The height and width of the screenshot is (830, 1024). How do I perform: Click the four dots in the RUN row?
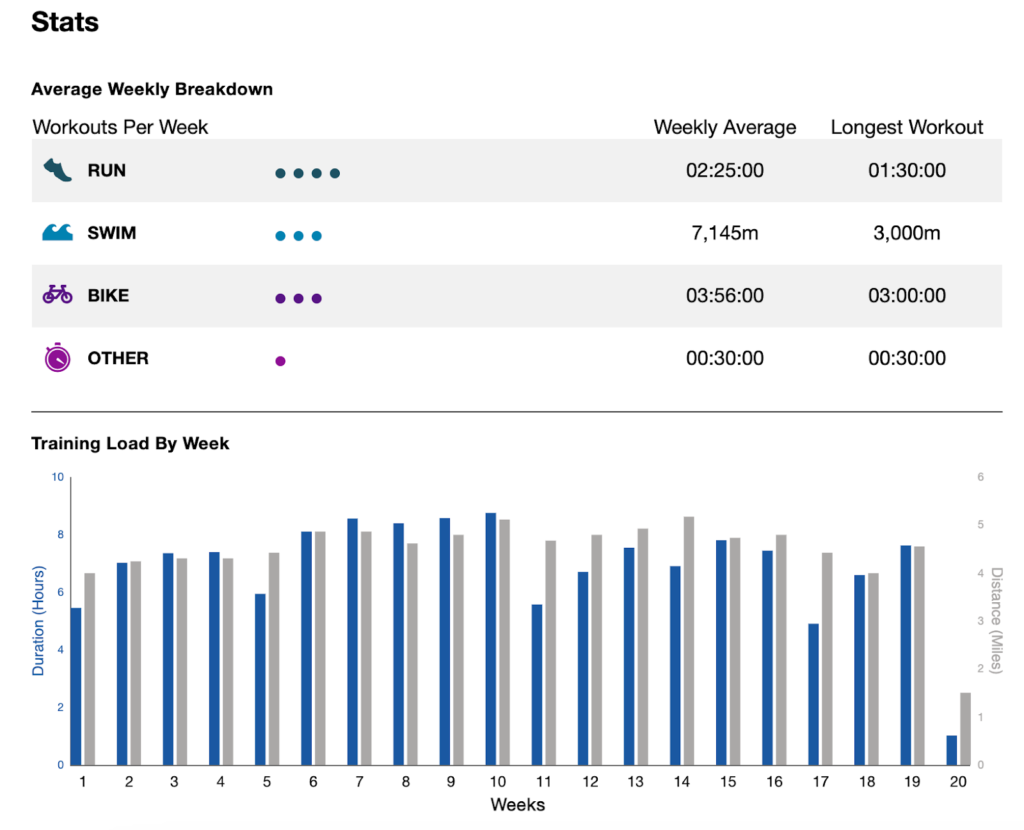(x=307, y=173)
